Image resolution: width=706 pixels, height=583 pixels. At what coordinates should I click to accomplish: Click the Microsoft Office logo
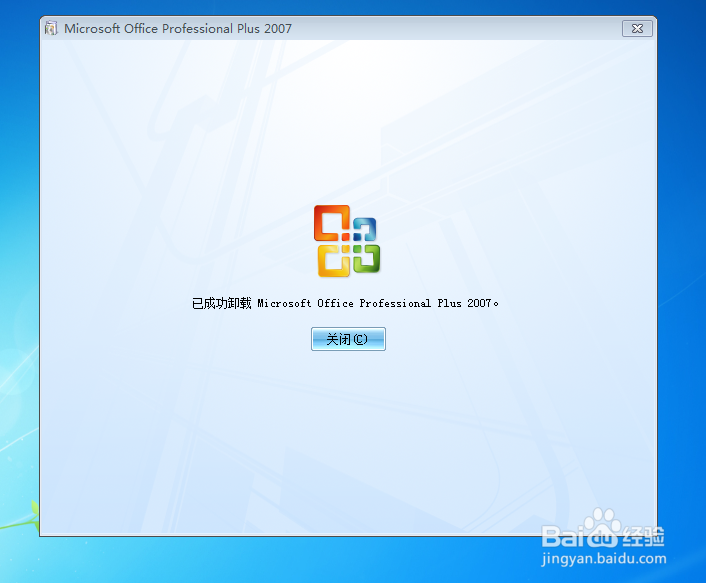[347, 241]
